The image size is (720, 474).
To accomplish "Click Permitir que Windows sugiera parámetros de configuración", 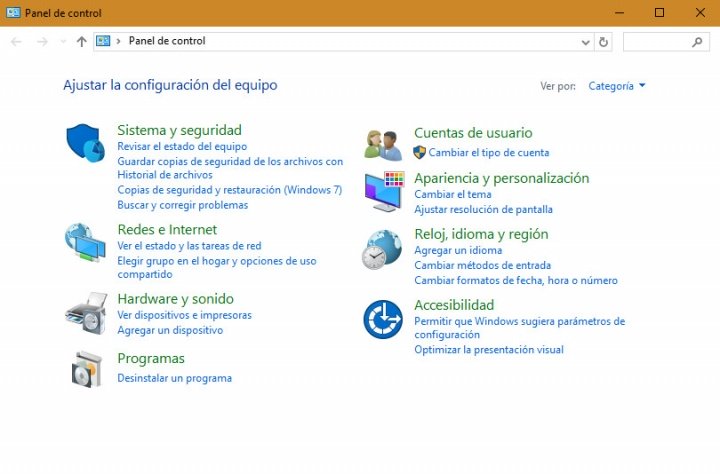I will click(x=519, y=328).
